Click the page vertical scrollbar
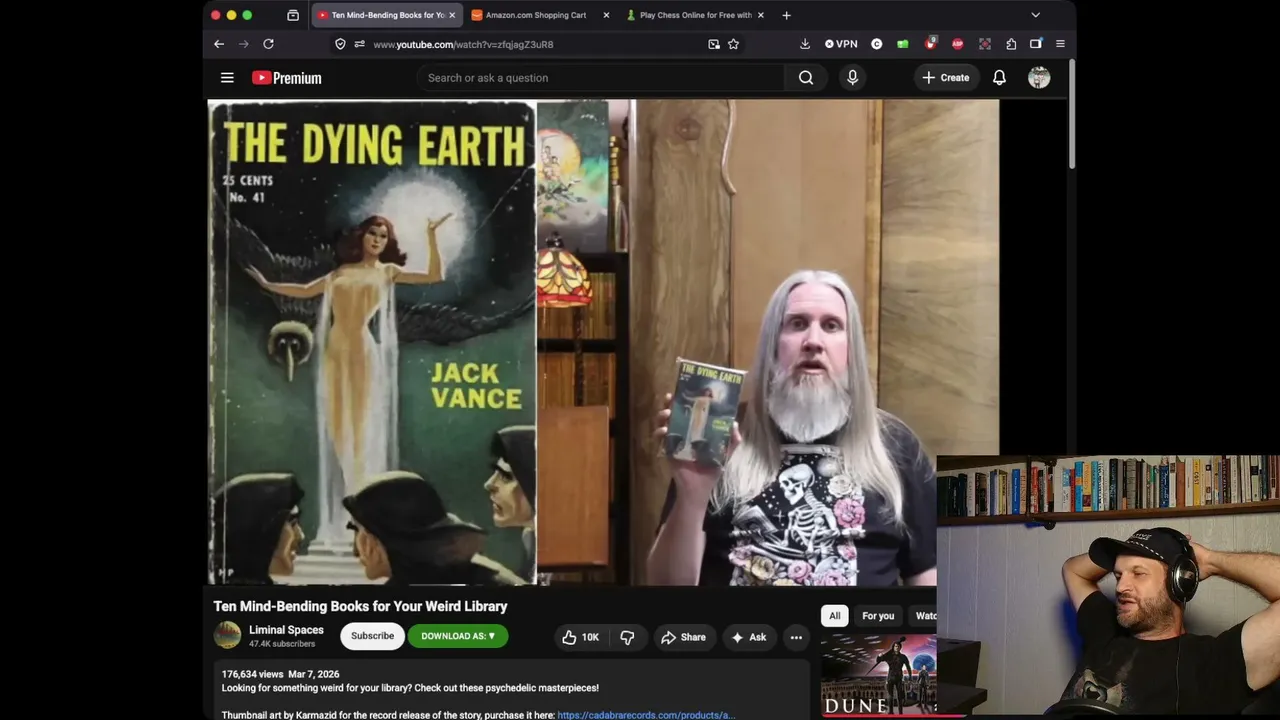The height and width of the screenshot is (720, 1280). (1071, 115)
